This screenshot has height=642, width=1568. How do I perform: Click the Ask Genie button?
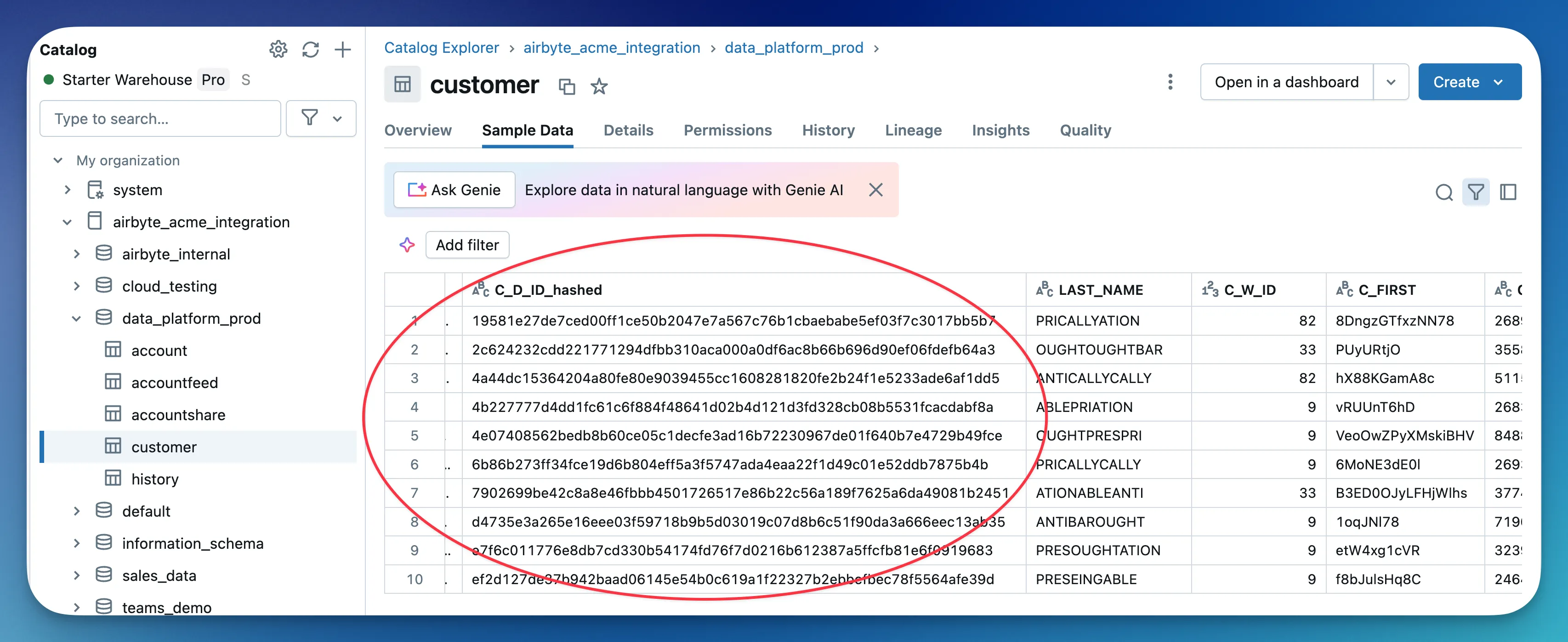tap(454, 190)
